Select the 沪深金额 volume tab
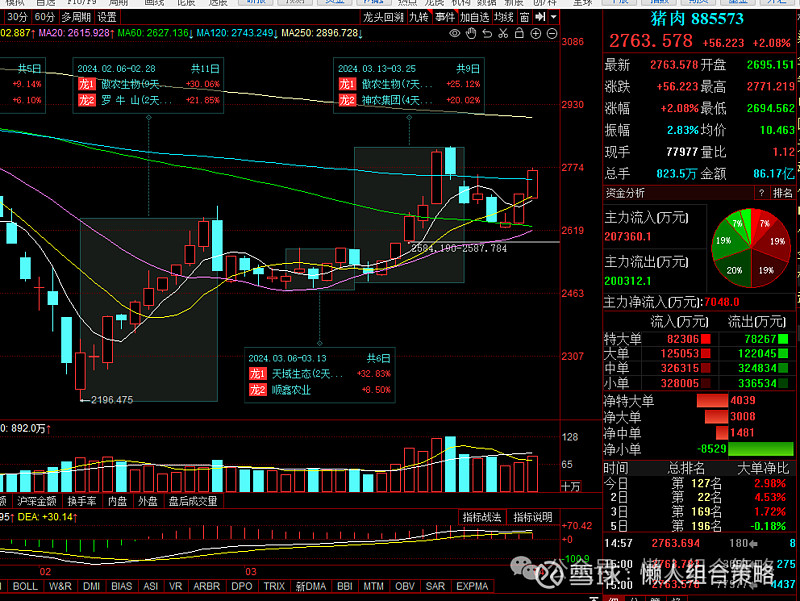 36,501
